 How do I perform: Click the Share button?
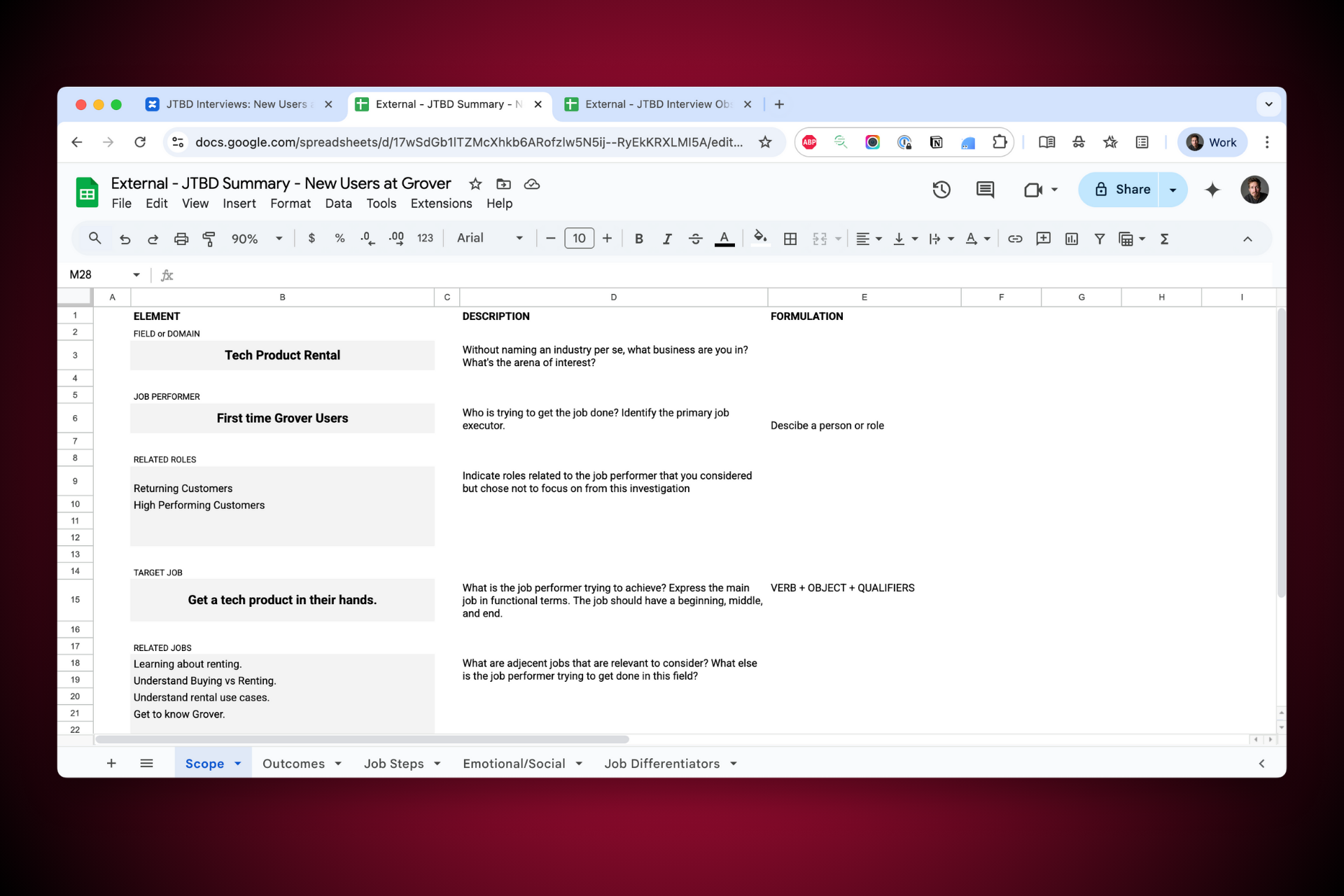[x=1122, y=190]
